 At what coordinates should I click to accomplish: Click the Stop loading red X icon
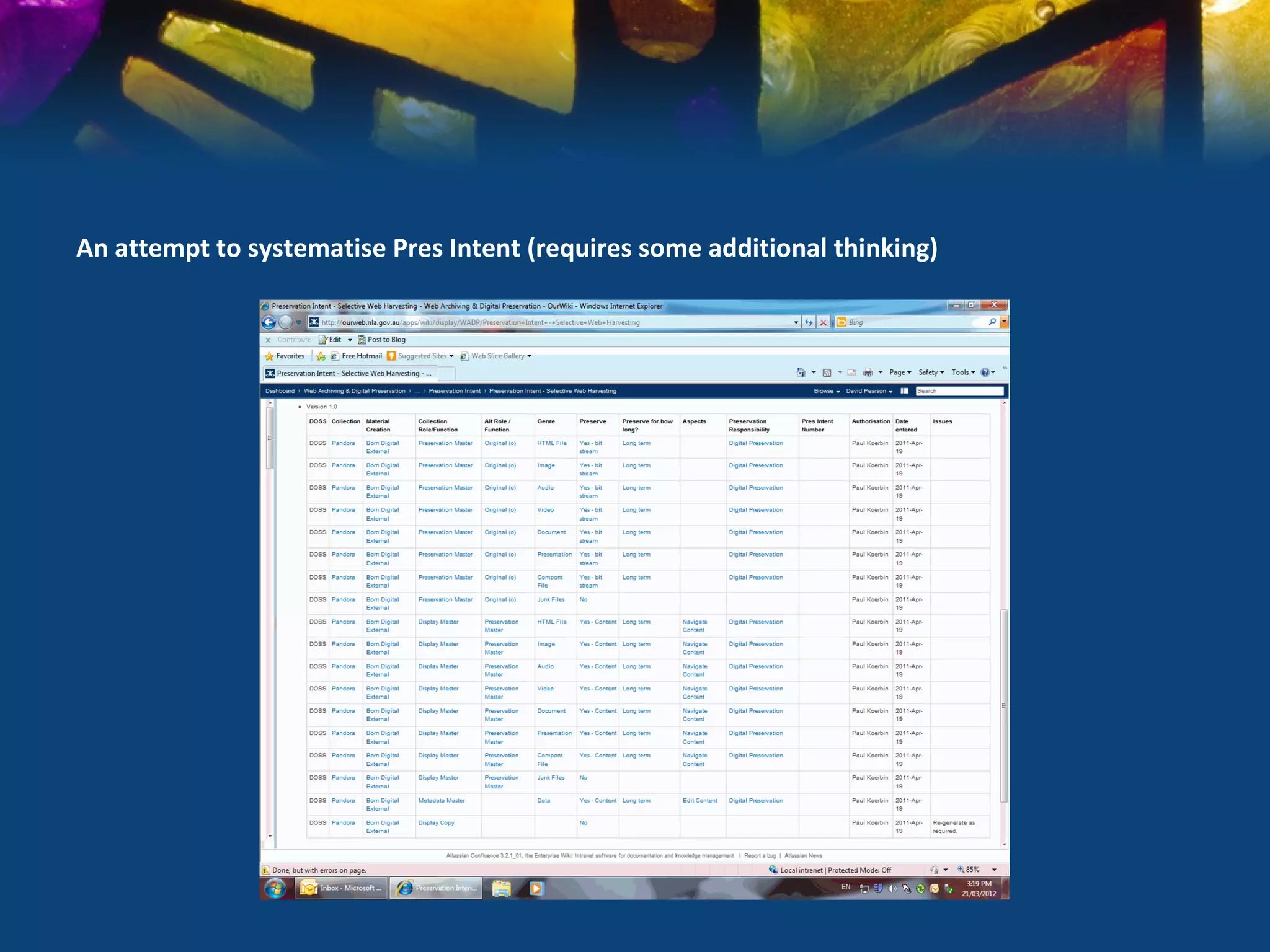[824, 322]
